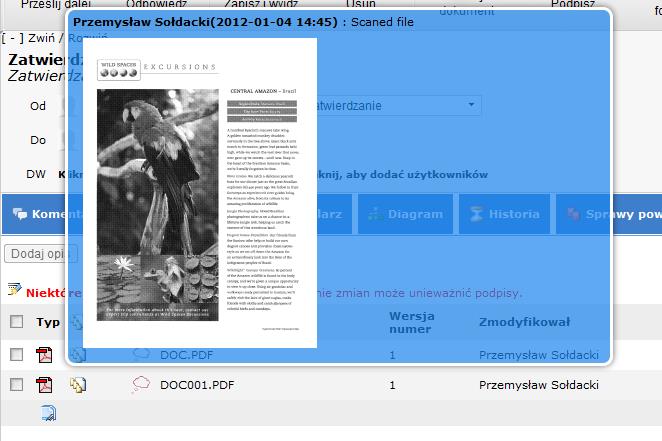
Task: Click version number 1 of DOC001.PDF
Action: click(392, 385)
